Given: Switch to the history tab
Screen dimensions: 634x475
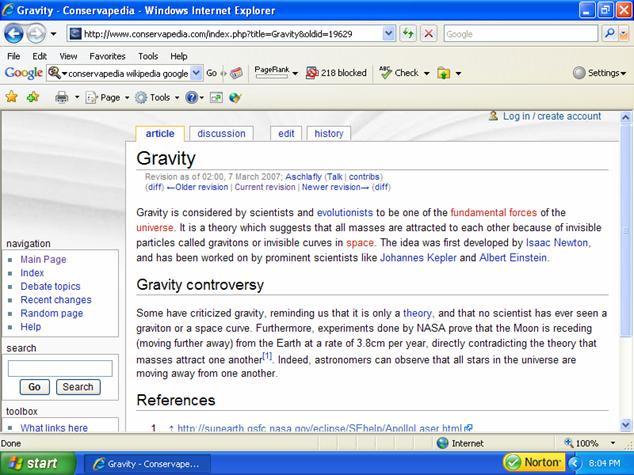Looking at the screenshot, I should 329,133.
